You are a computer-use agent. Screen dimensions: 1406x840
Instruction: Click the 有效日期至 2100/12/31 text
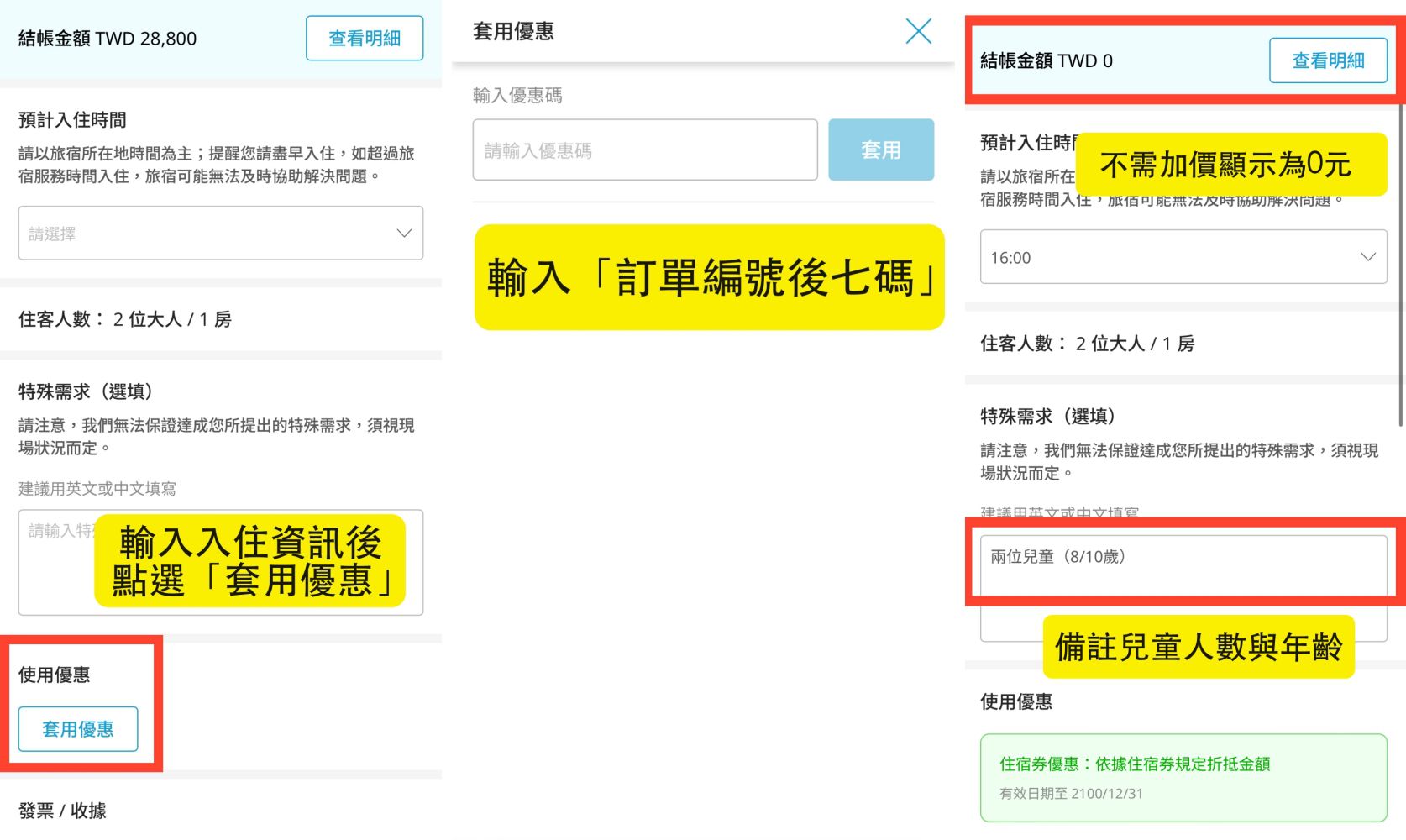(x=1071, y=794)
